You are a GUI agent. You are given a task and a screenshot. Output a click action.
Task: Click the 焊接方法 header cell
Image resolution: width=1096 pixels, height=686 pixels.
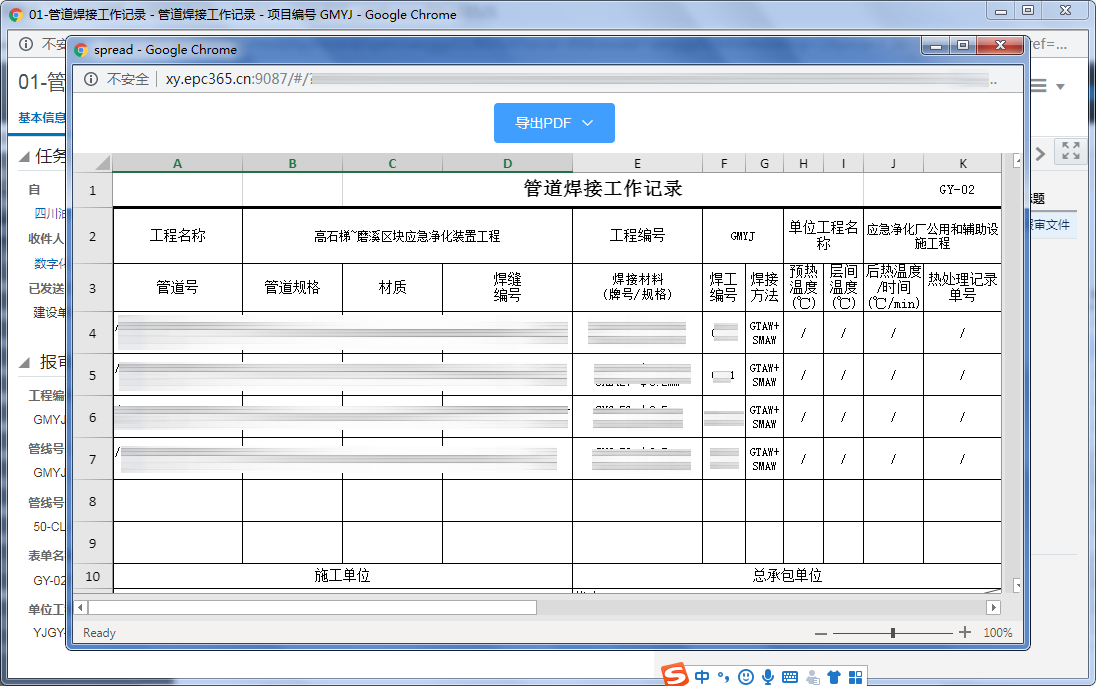pos(765,288)
